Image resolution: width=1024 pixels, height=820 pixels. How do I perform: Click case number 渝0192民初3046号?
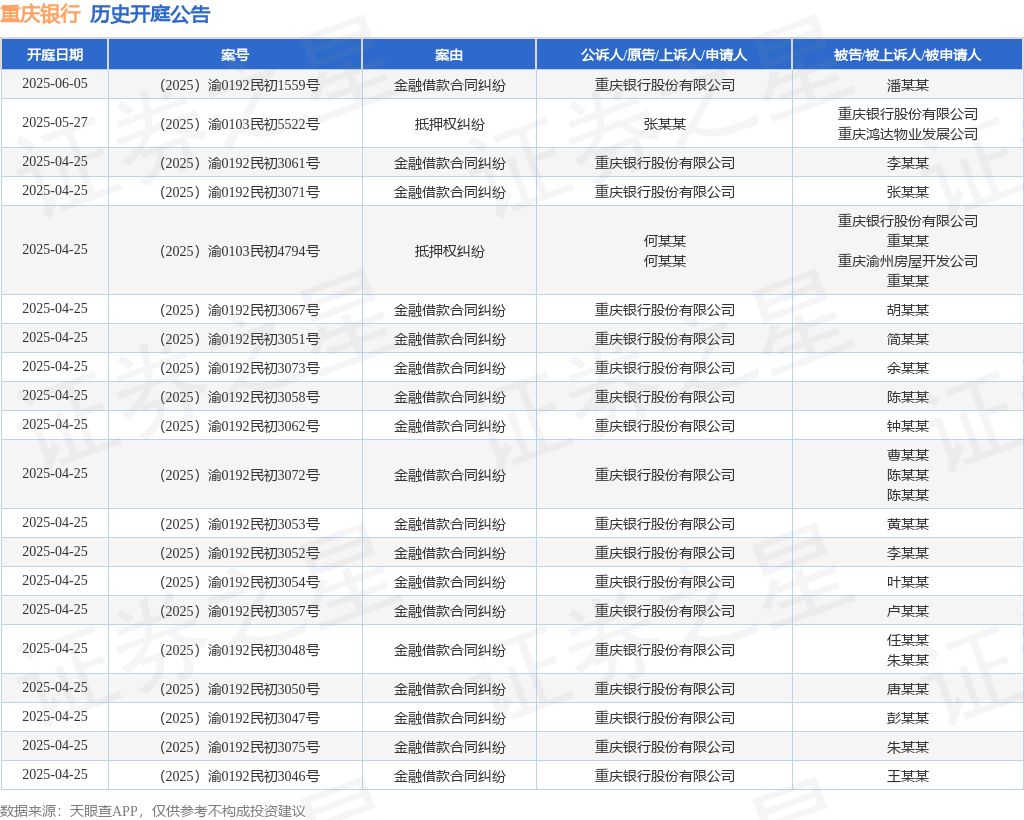point(264,776)
